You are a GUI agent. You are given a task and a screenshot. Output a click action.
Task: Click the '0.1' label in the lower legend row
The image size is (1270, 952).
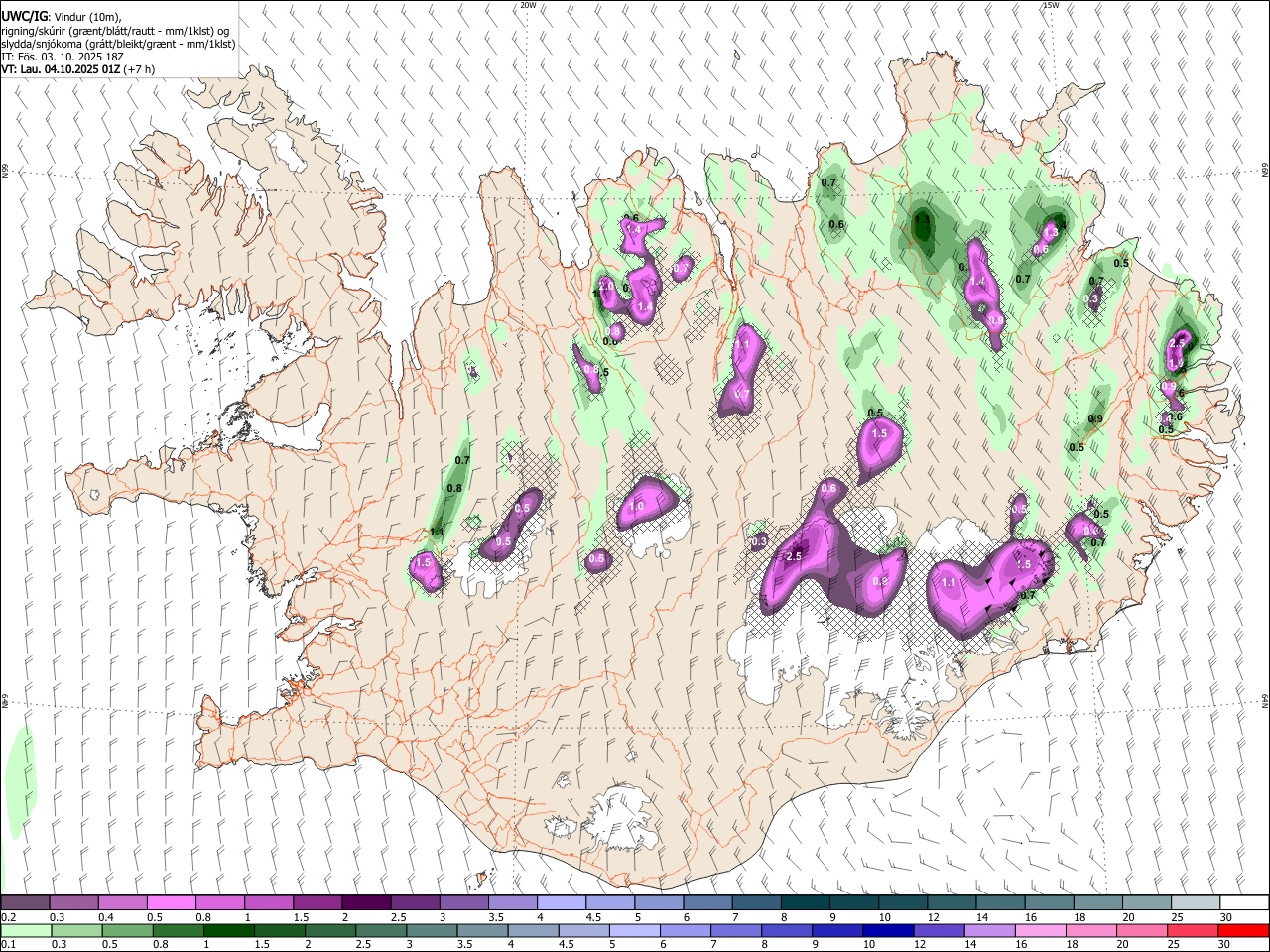pos(8,945)
